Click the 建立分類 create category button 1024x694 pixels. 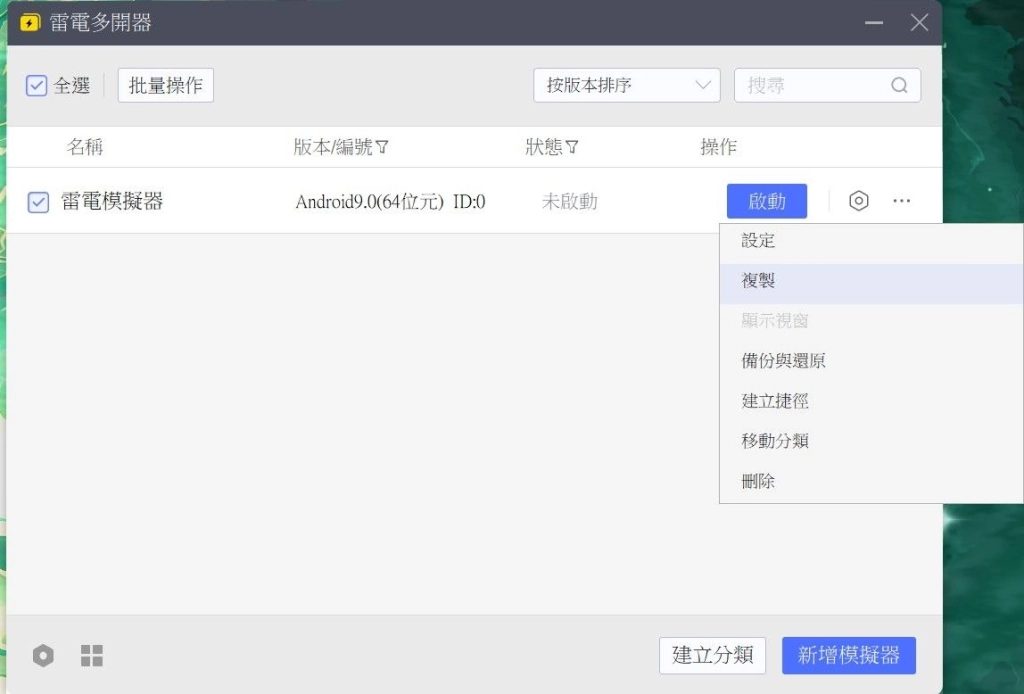point(712,656)
